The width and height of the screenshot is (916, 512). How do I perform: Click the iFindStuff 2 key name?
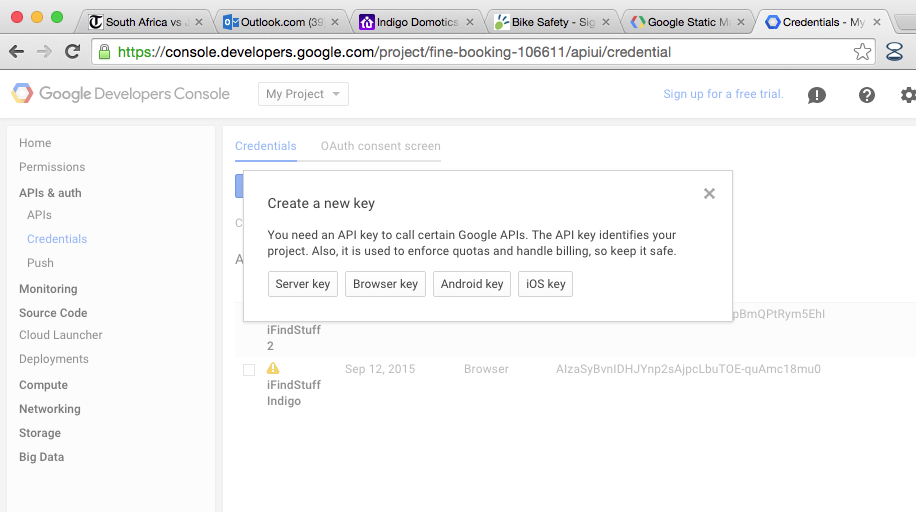(294, 338)
